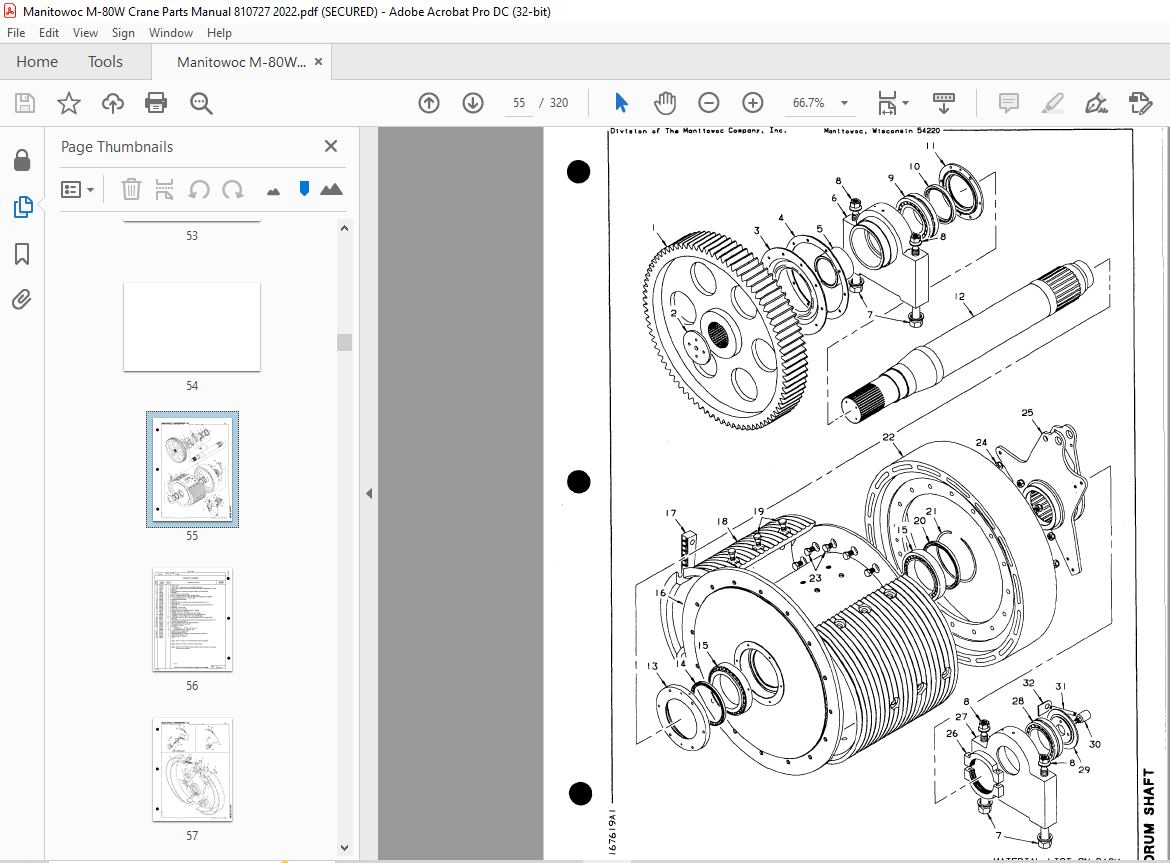1170x863 pixels.
Task: Click the rotate clockwise icon
Action: pos(233,189)
